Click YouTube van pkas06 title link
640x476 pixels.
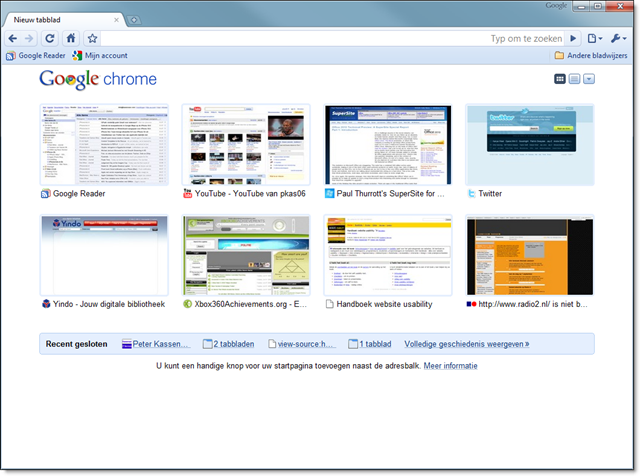tap(250, 194)
